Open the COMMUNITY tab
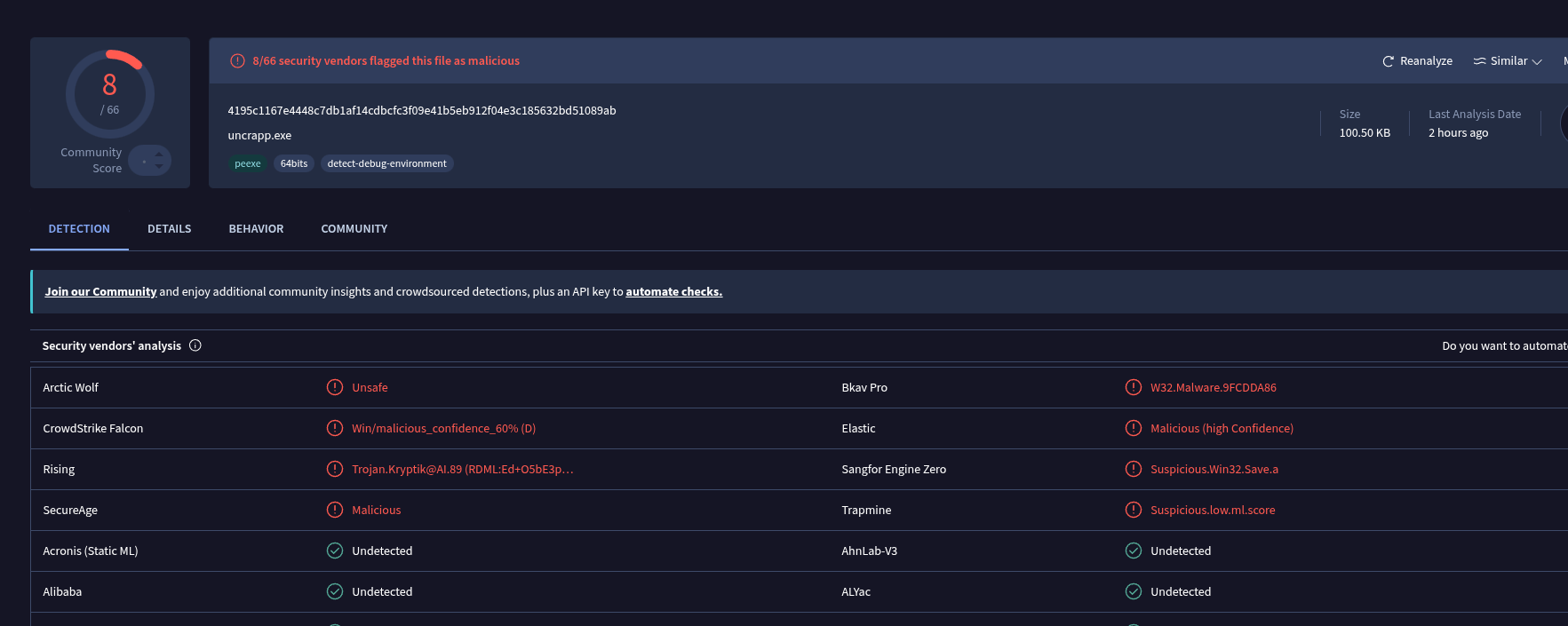Viewport: 1568px width, 626px height. 354,229
